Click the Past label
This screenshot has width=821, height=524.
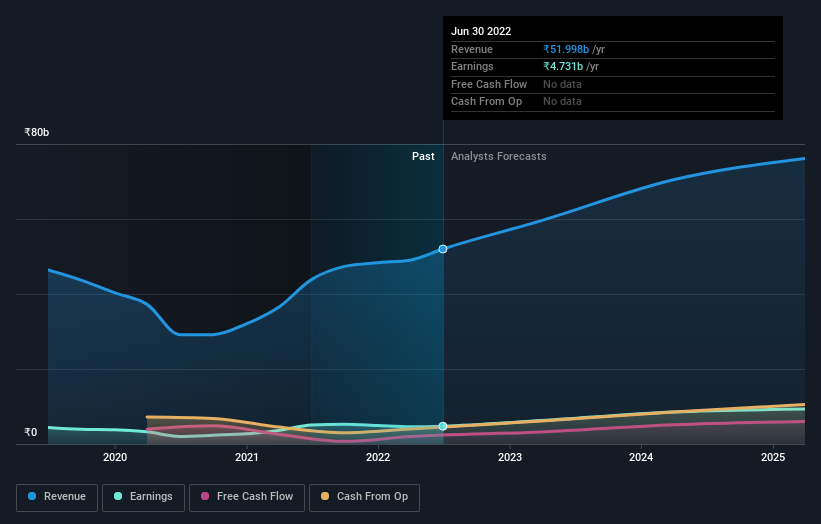tap(423, 157)
